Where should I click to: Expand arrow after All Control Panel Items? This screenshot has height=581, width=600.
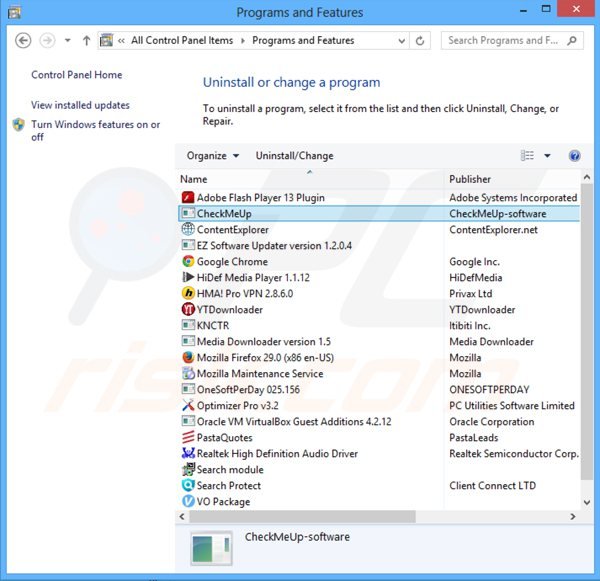click(x=243, y=41)
